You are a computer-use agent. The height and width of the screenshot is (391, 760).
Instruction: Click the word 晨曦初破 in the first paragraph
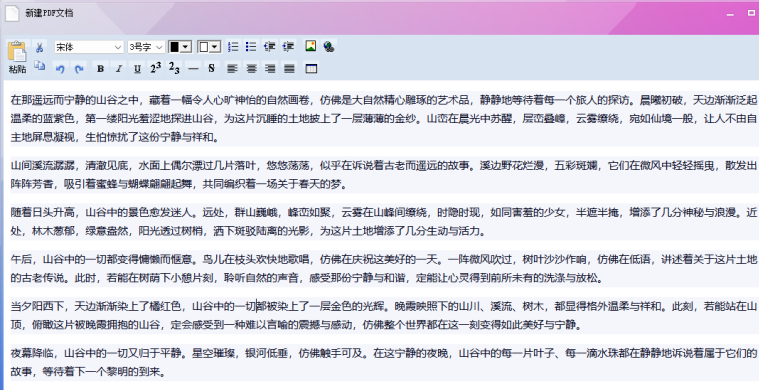pyautogui.click(x=661, y=100)
